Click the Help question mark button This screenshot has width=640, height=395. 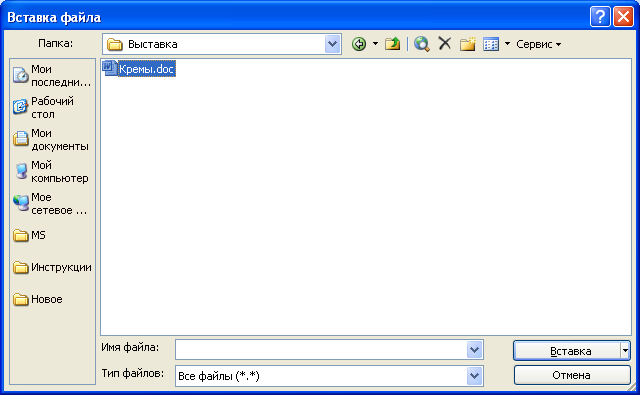tap(600, 17)
